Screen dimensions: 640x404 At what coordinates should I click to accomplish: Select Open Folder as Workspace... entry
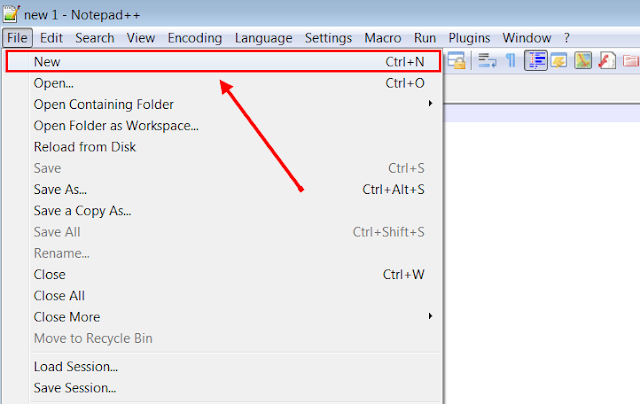pyautogui.click(x=224, y=126)
